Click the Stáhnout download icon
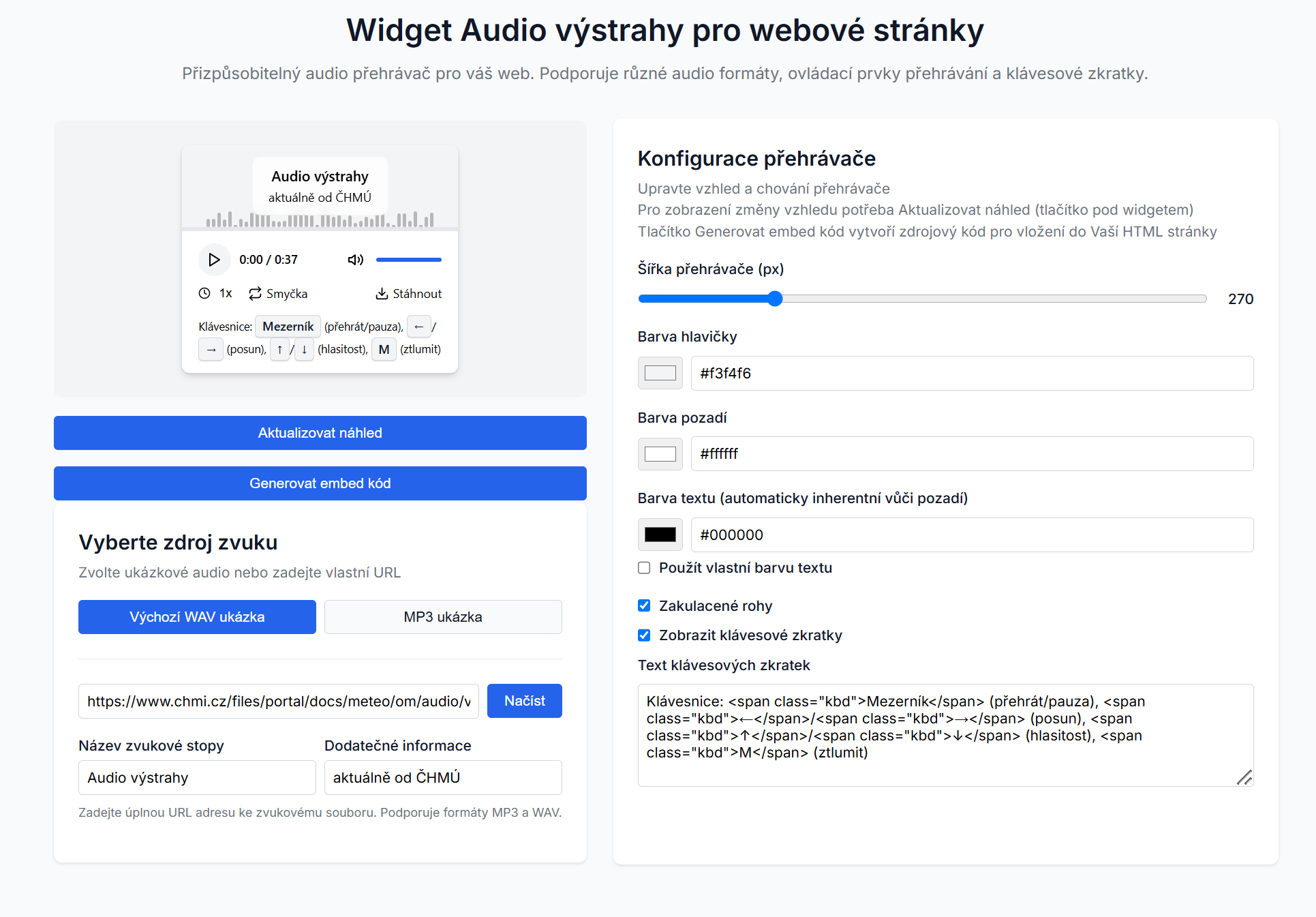Screen dimensions: 1316x917 pos(382,294)
